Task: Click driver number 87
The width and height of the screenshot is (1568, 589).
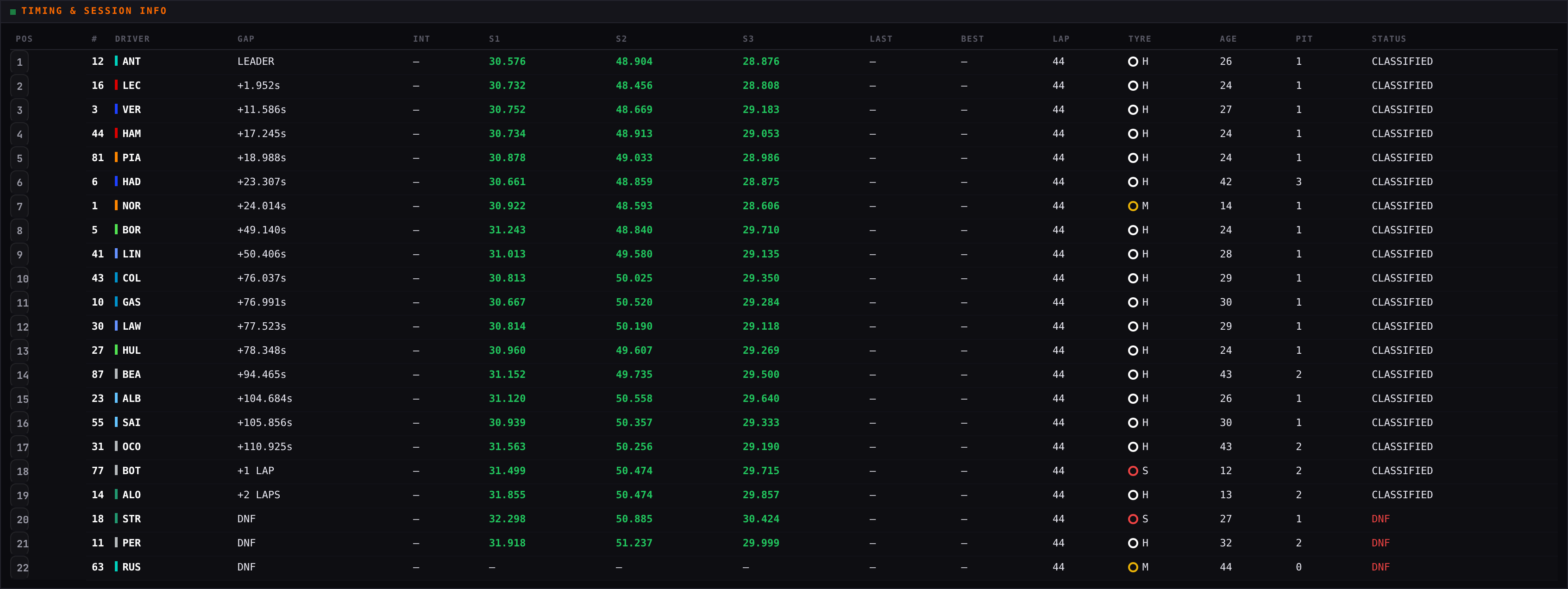Action: [x=97, y=375]
